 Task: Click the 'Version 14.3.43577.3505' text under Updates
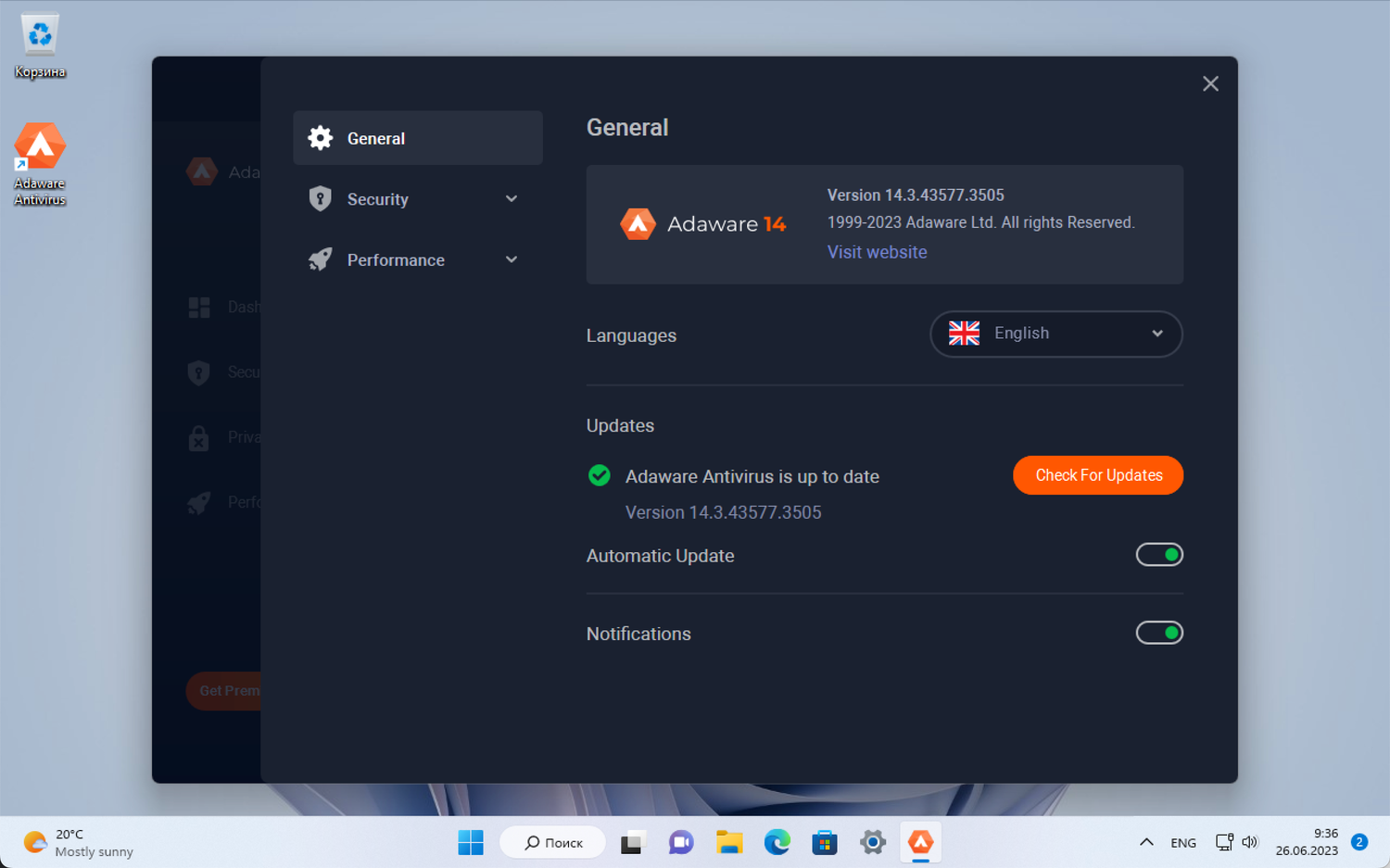click(x=724, y=512)
